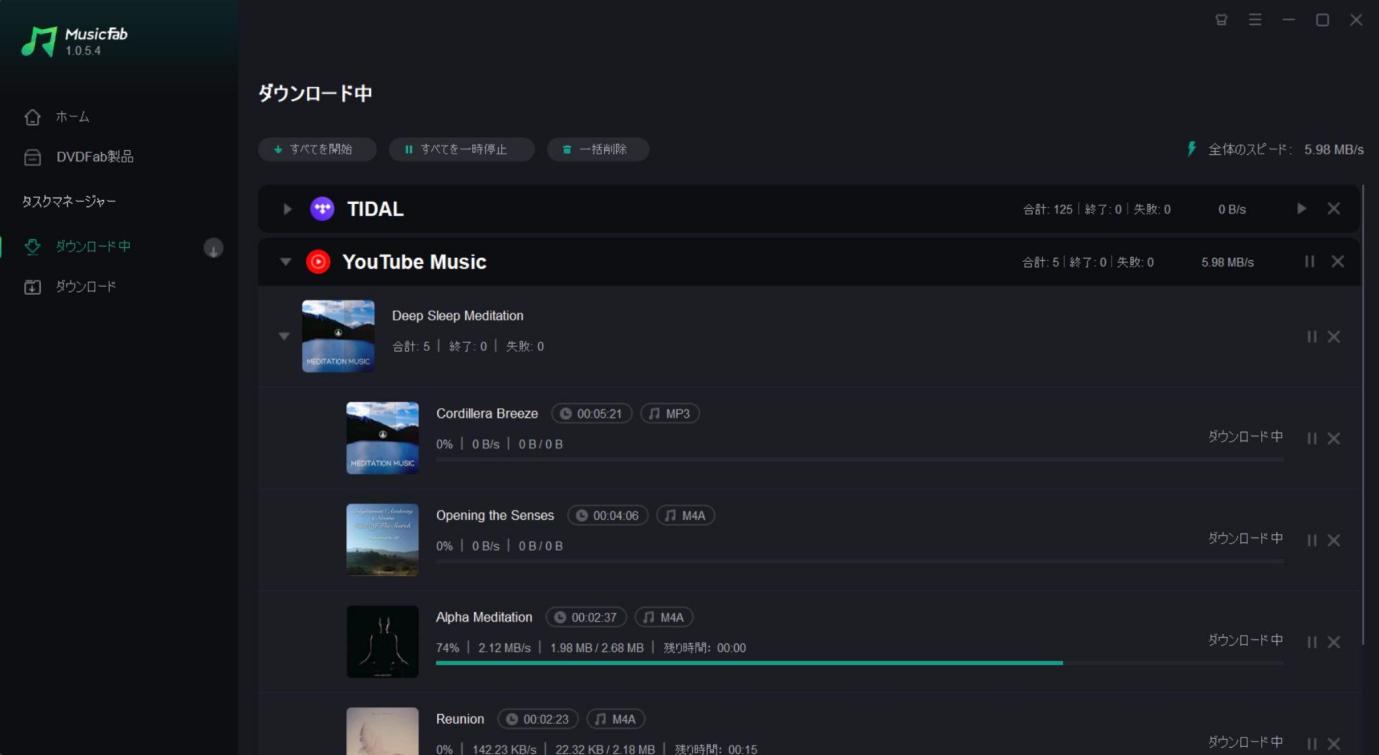The image size is (1379, 755).
Task: Click the 00:02:37 duration tag
Action: (586, 618)
